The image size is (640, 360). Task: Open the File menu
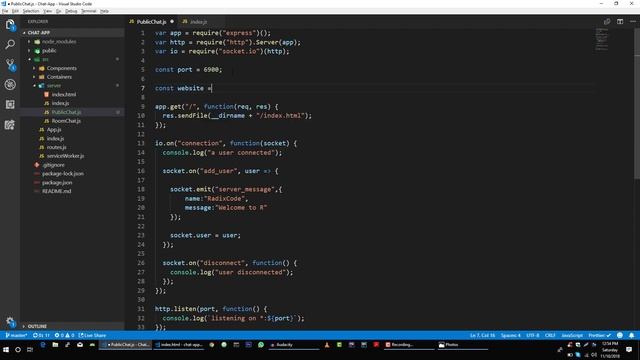click(5, 11)
